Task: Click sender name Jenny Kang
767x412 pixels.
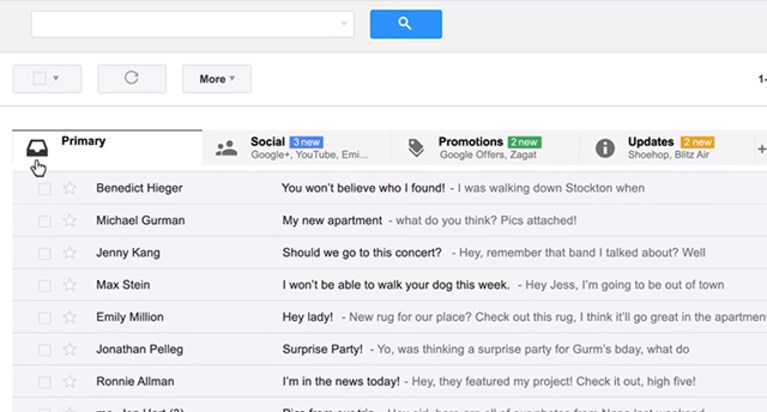Action: click(128, 252)
